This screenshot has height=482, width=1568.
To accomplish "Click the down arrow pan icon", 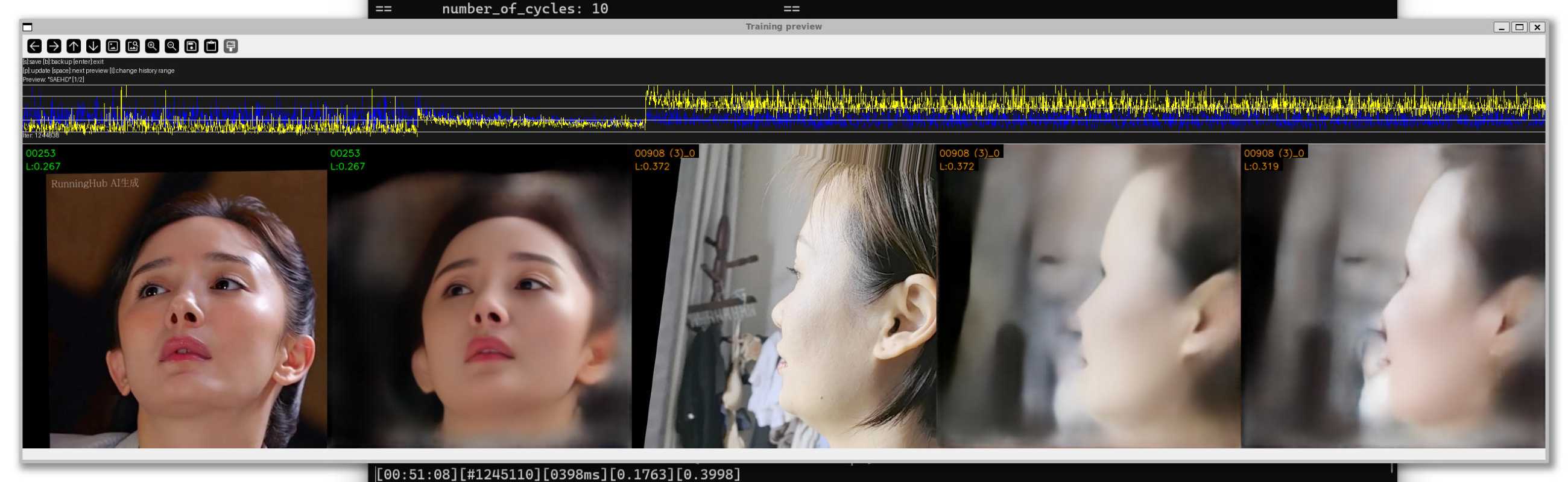I will (93, 46).
